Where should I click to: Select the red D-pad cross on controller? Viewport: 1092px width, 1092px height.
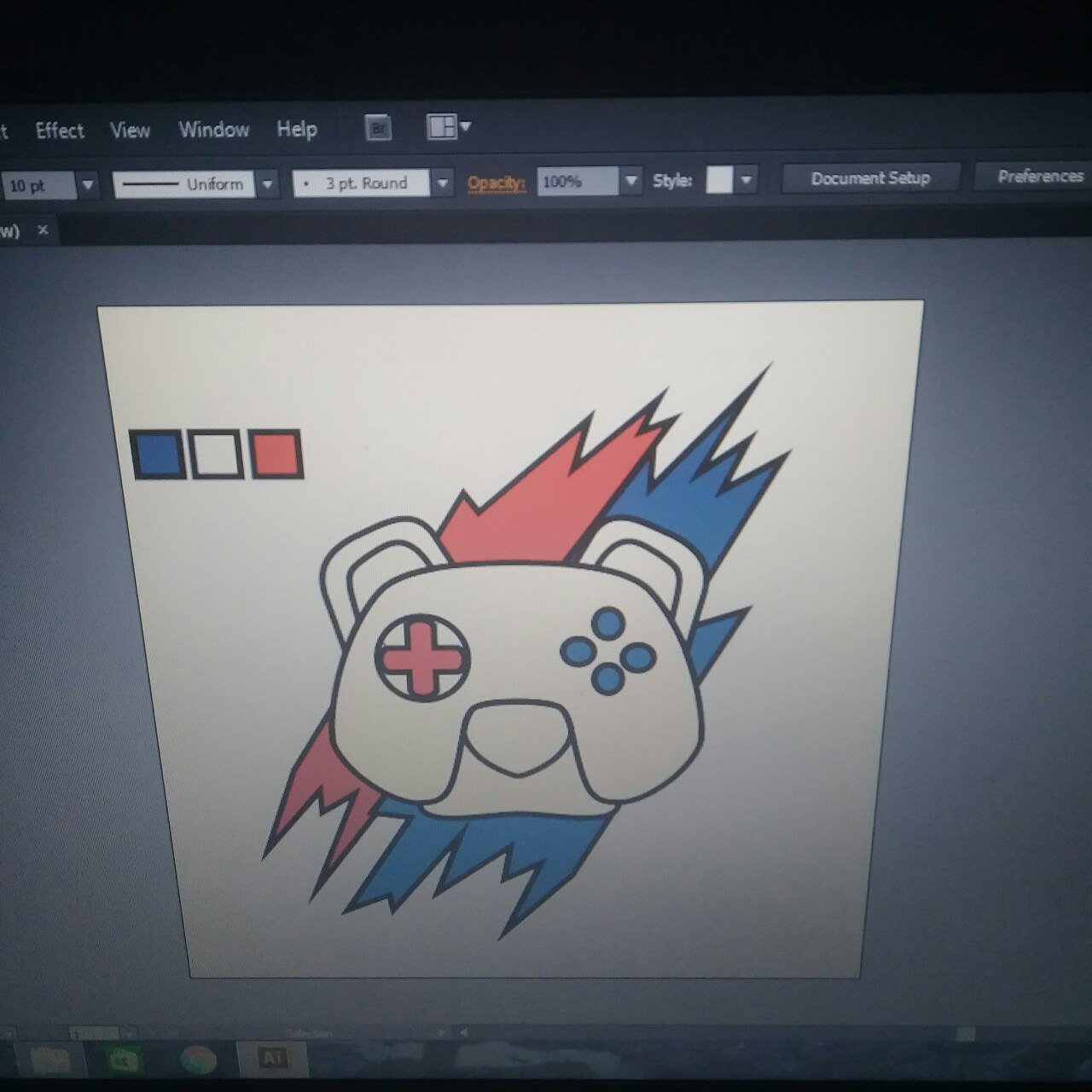click(423, 657)
